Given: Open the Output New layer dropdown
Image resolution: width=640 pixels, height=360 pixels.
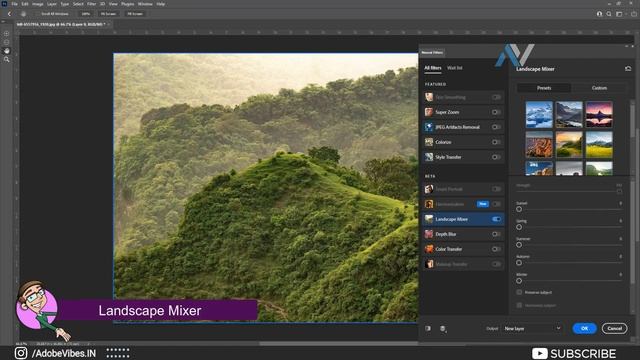Looking at the screenshot, I should pyautogui.click(x=532, y=329).
